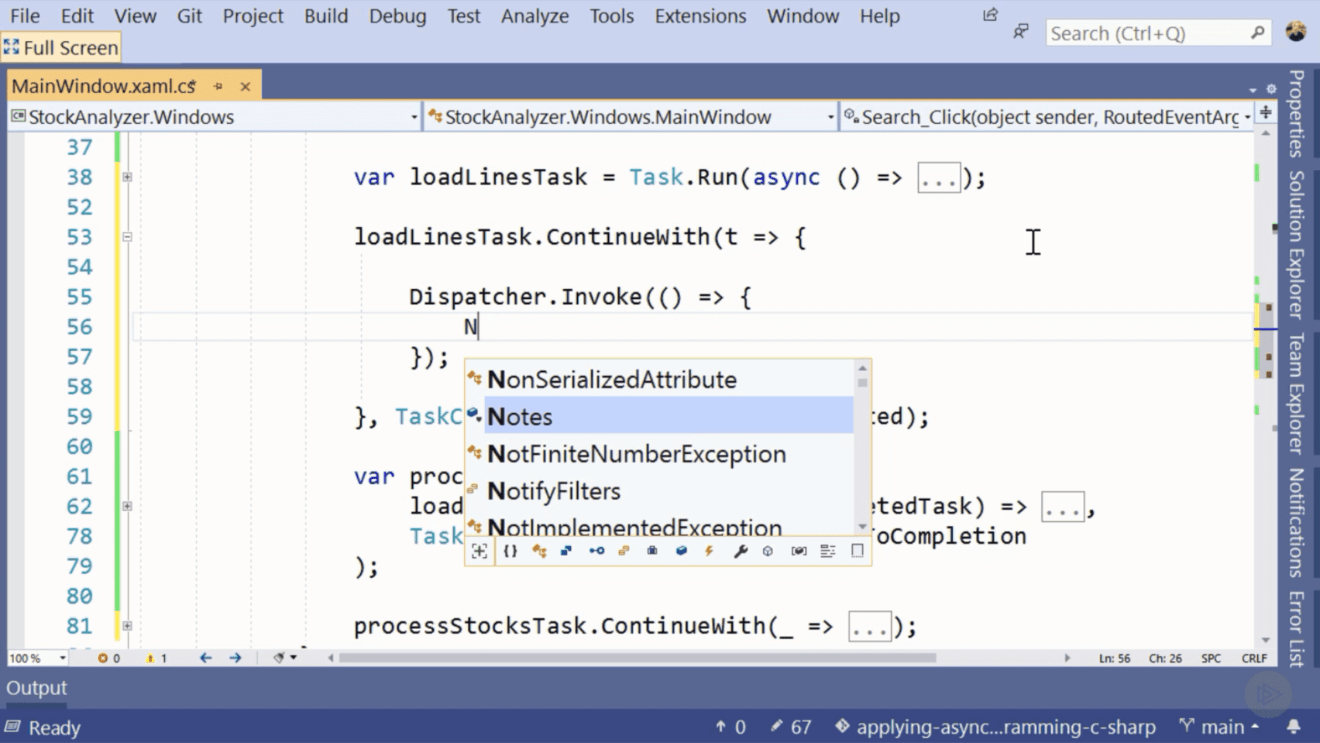The image size is (1320, 743).
Task: Expand the collapsed region on line 38
Action: coord(127,177)
